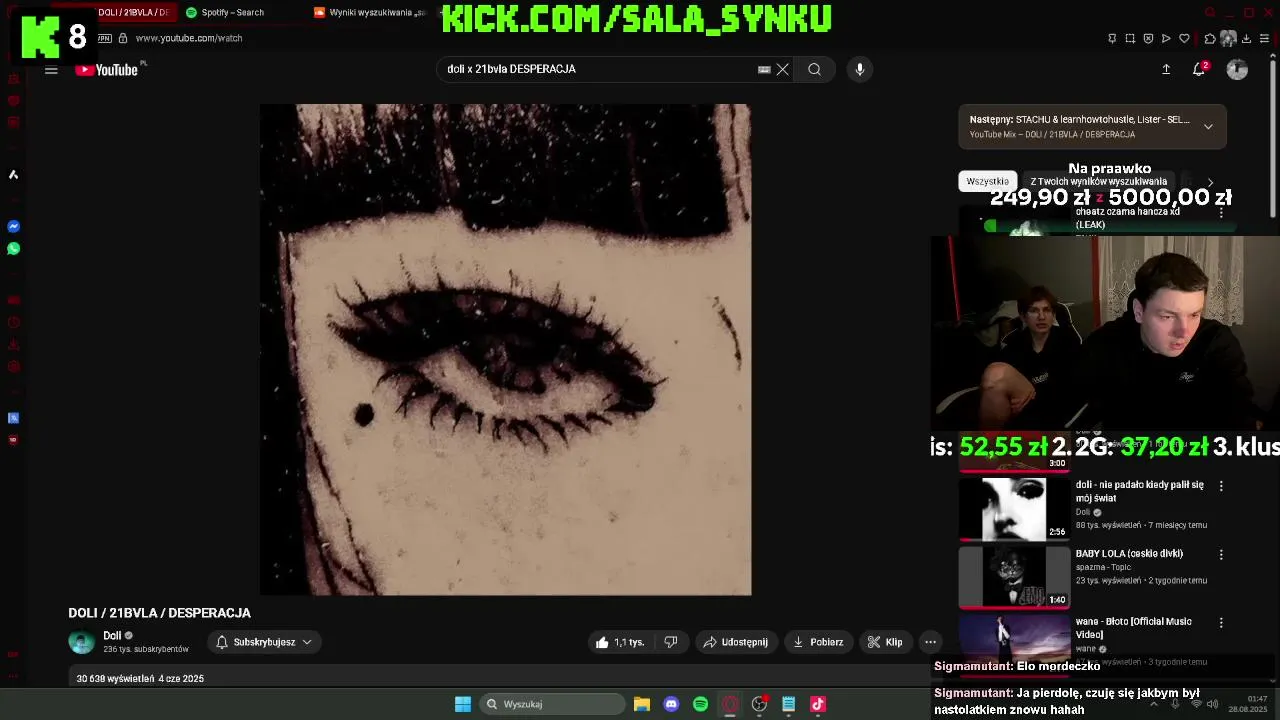Show more filter chips with right arrow
The height and width of the screenshot is (720, 1280).
pyautogui.click(x=1210, y=182)
